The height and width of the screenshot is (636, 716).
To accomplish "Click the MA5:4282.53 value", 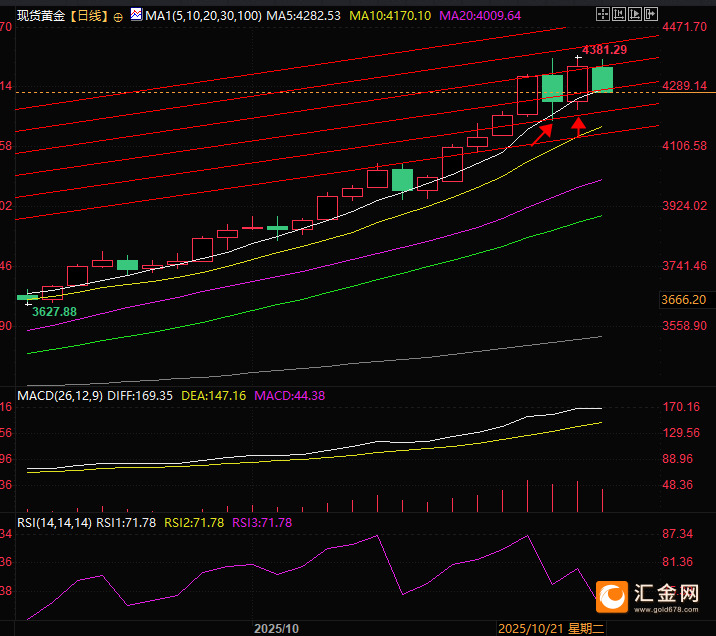I will click(304, 16).
